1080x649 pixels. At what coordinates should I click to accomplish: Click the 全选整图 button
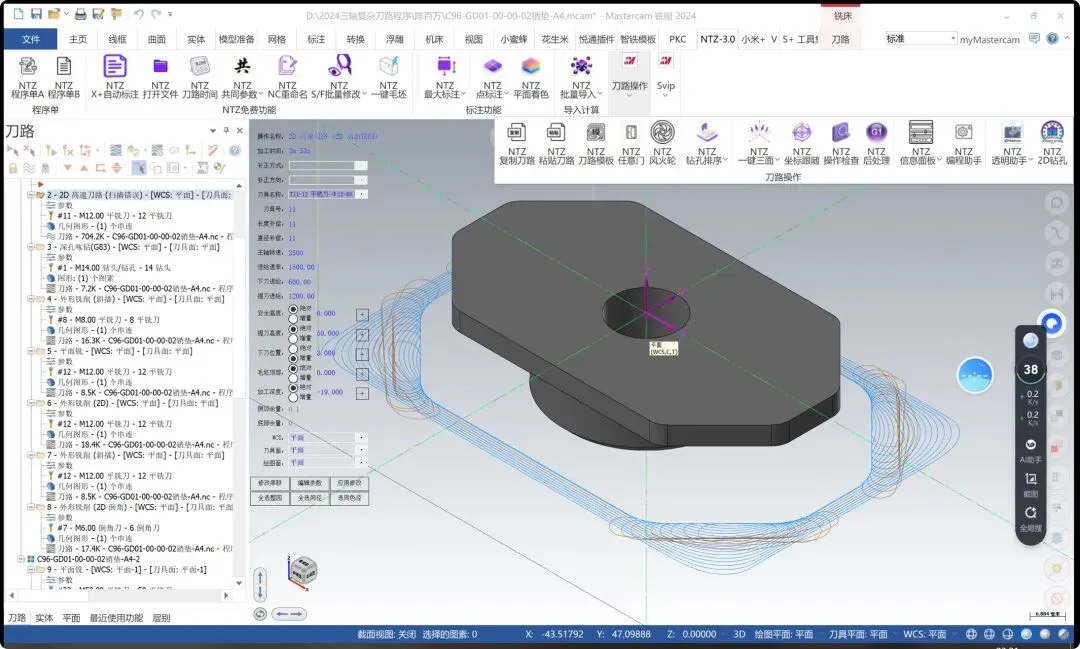pos(269,497)
